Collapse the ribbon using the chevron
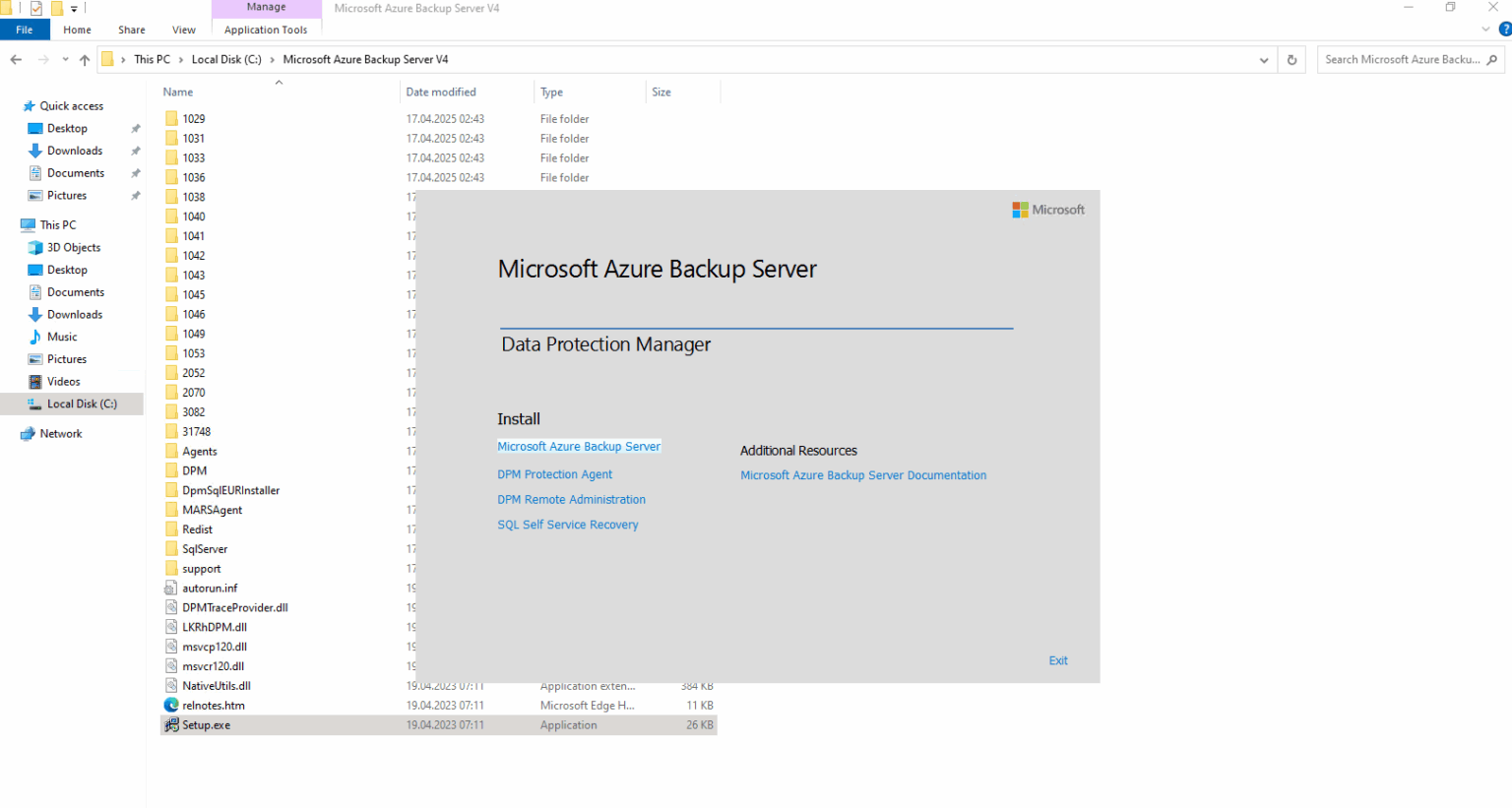 [x=1485, y=30]
